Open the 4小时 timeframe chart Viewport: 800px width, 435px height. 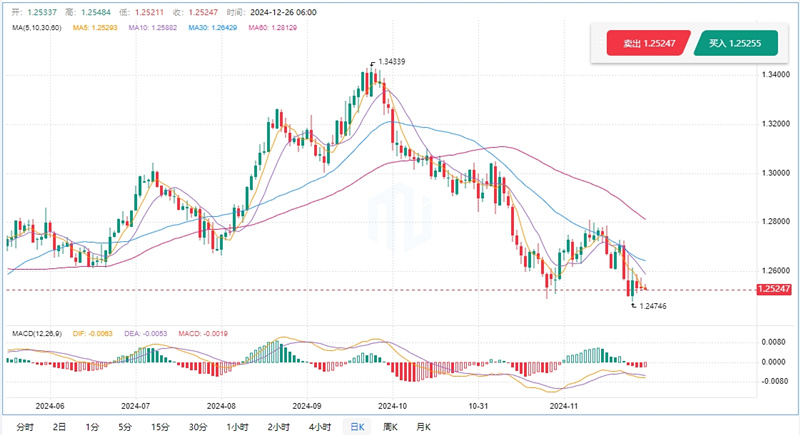coord(319,426)
